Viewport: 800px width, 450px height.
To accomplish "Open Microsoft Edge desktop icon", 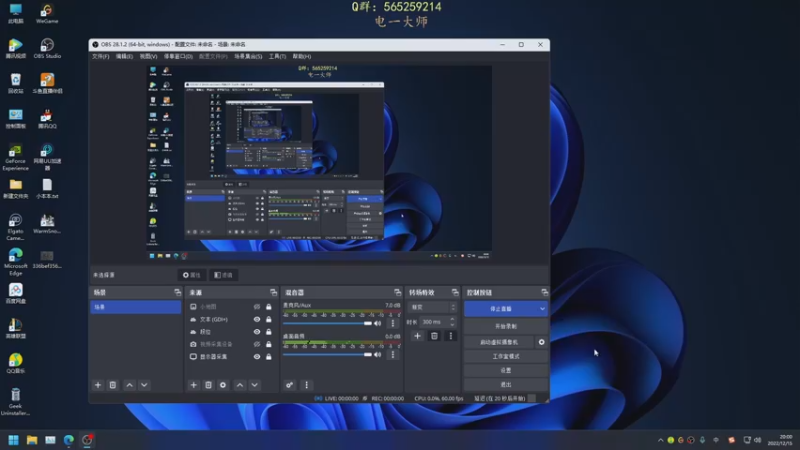I will (15, 262).
